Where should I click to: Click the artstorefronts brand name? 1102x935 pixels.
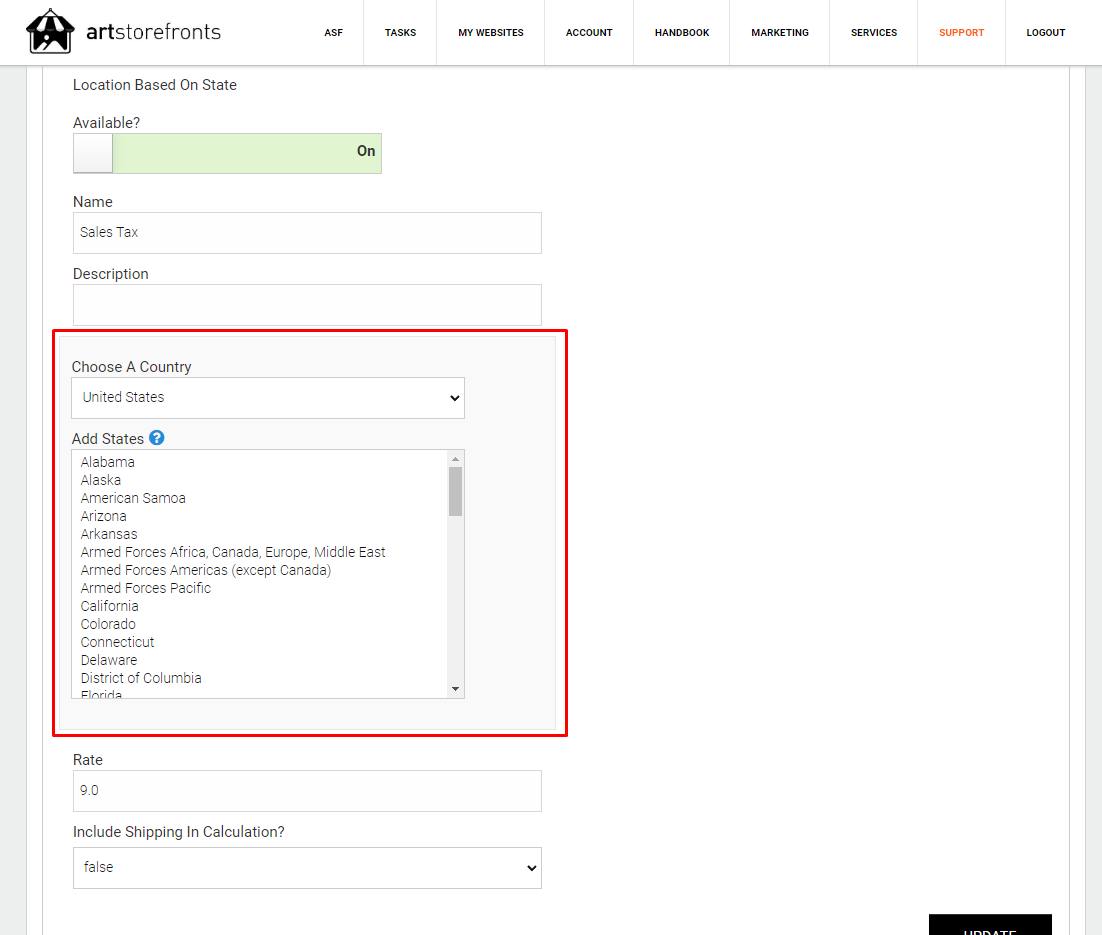153,32
